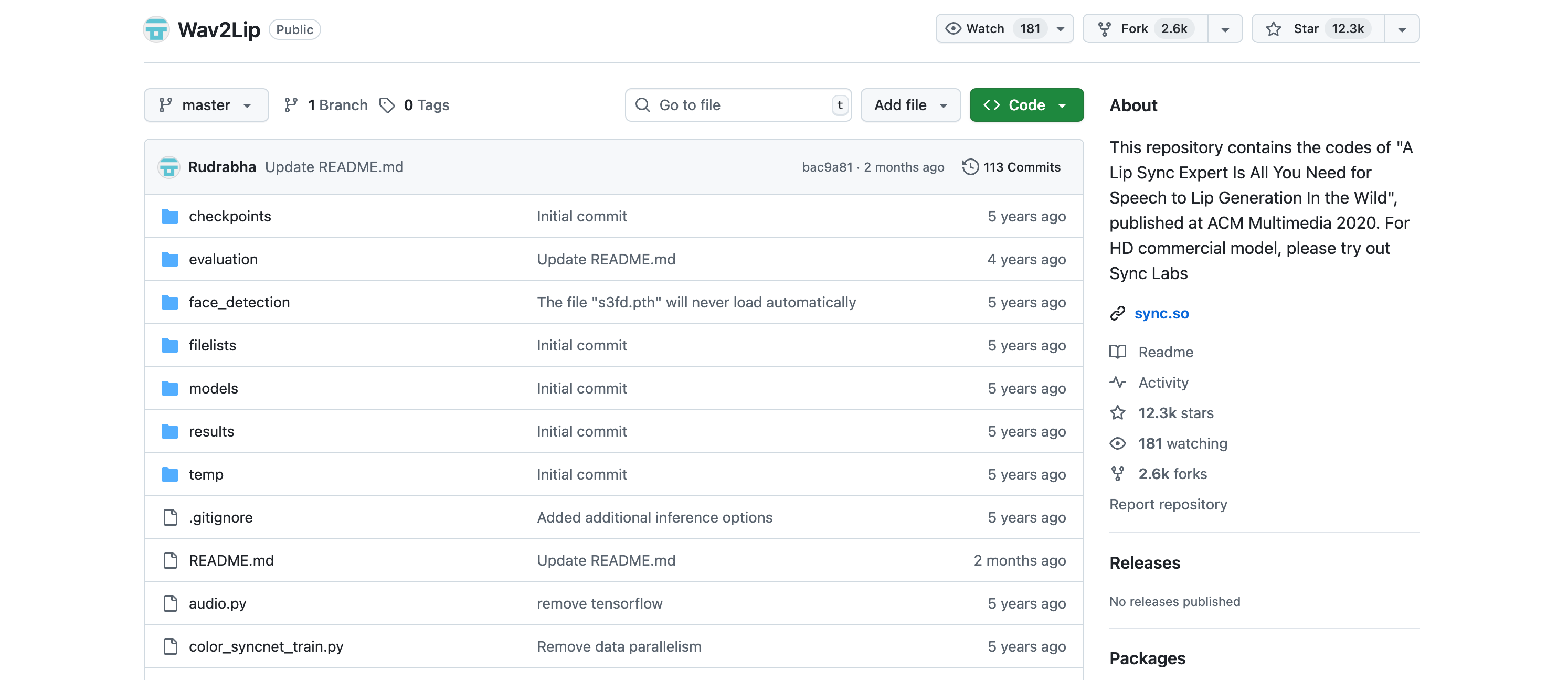Click the audio.py file icon
The height and width of the screenshot is (680, 1568).
coord(171,603)
